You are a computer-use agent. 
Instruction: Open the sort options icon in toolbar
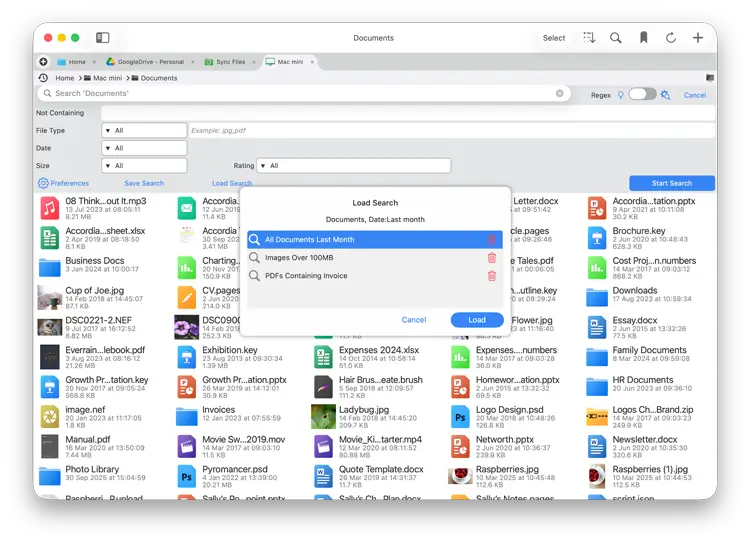coord(589,38)
